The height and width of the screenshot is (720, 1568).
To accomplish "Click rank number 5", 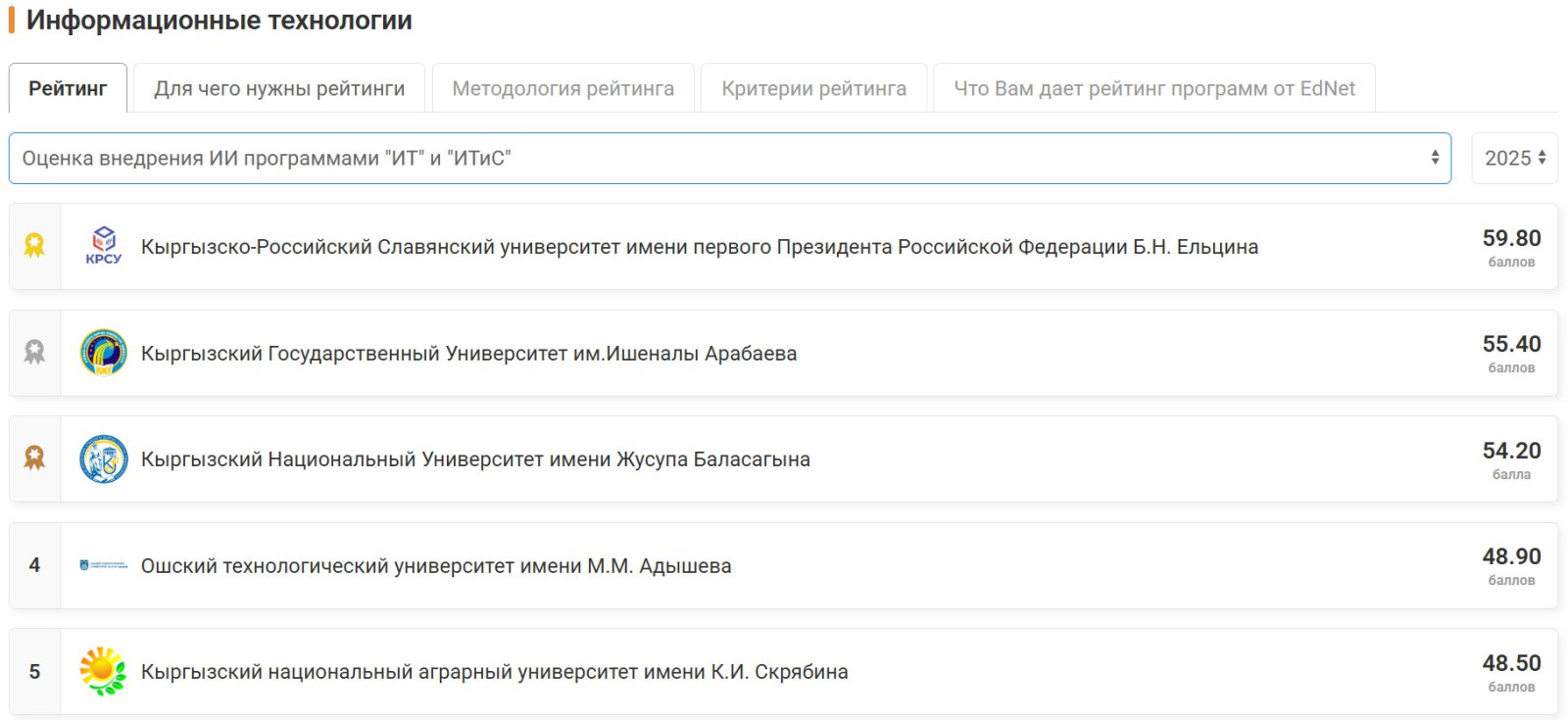I will [x=34, y=672].
